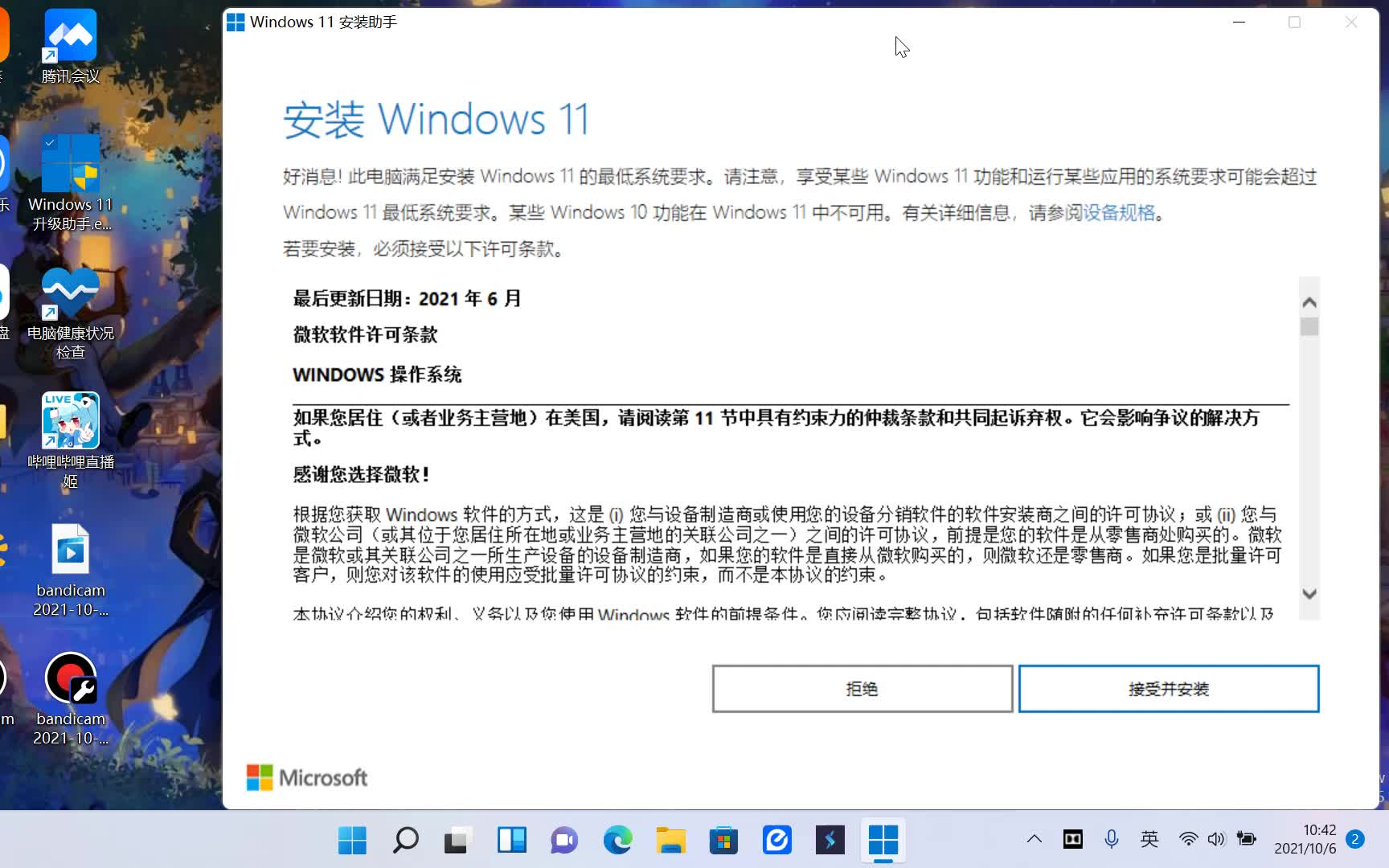Image resolution: width=1389 pixels, height=868 pixels.
Task: Open the Windows Start menu
Action: point(352,840)
